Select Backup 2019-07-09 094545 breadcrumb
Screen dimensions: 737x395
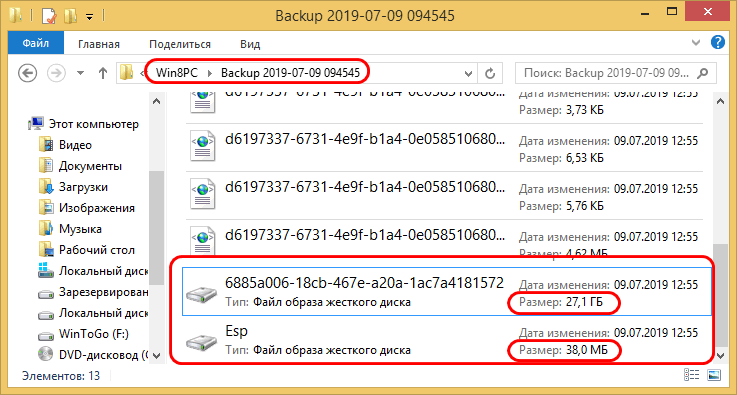pyautogui.click(x=290, y=73)
